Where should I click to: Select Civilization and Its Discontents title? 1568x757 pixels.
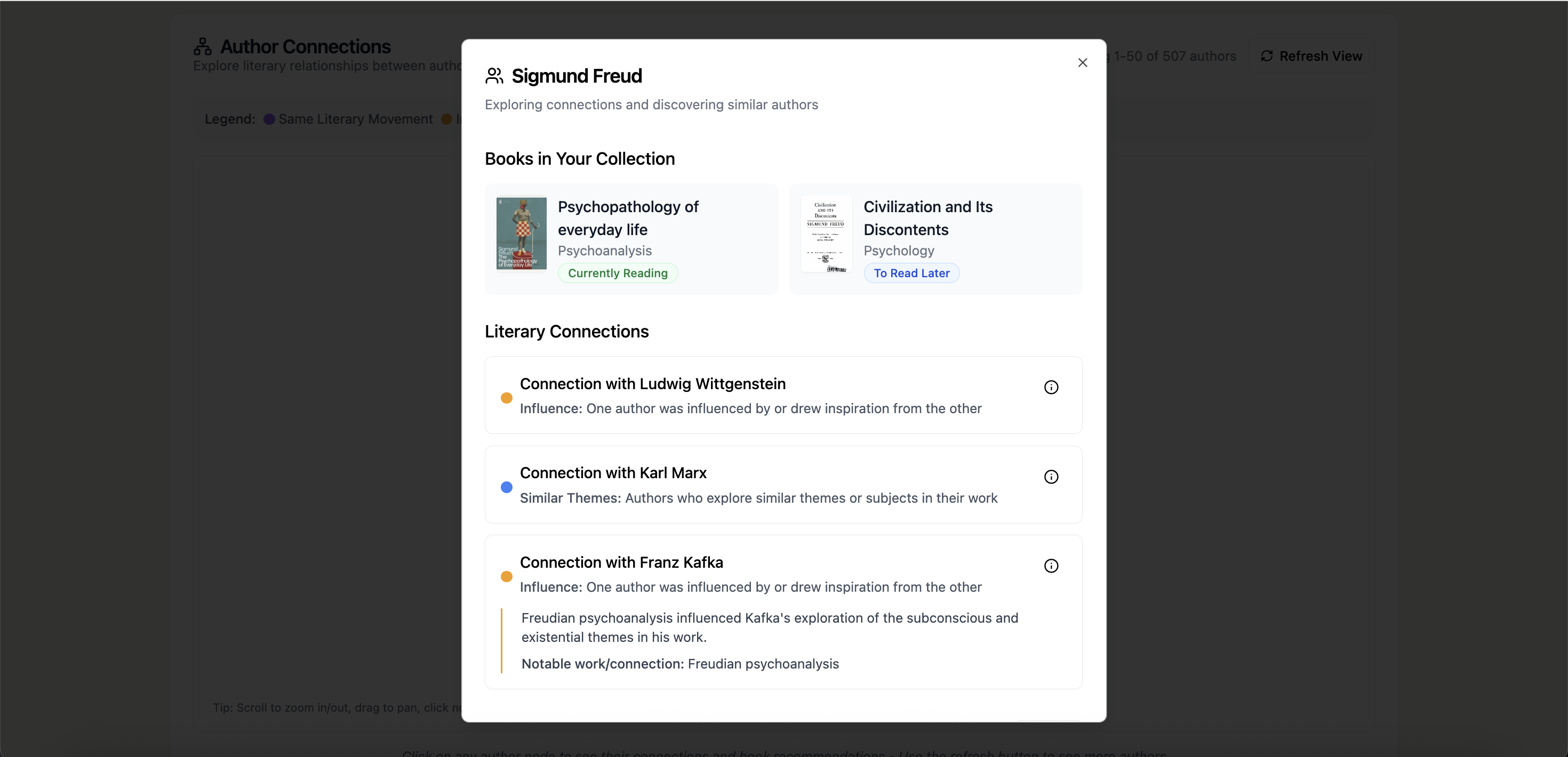[927, 218]
